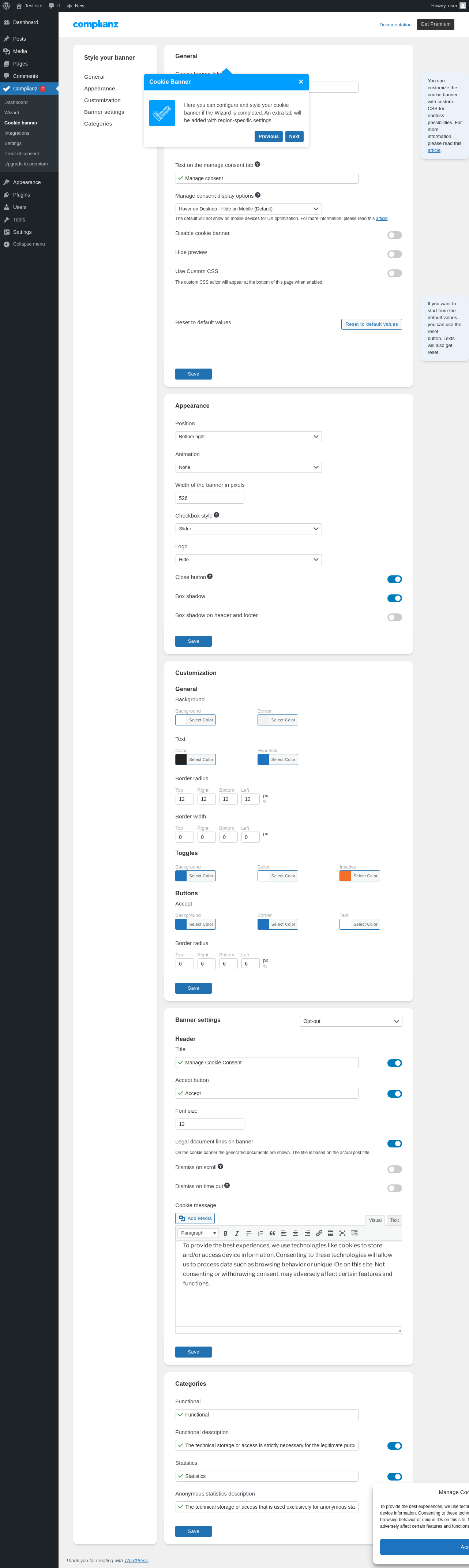Viewport: 469px width, 1568px height.
Task: Open the Position dropdown showing Bottom right
Action: (x=248, y=436)
